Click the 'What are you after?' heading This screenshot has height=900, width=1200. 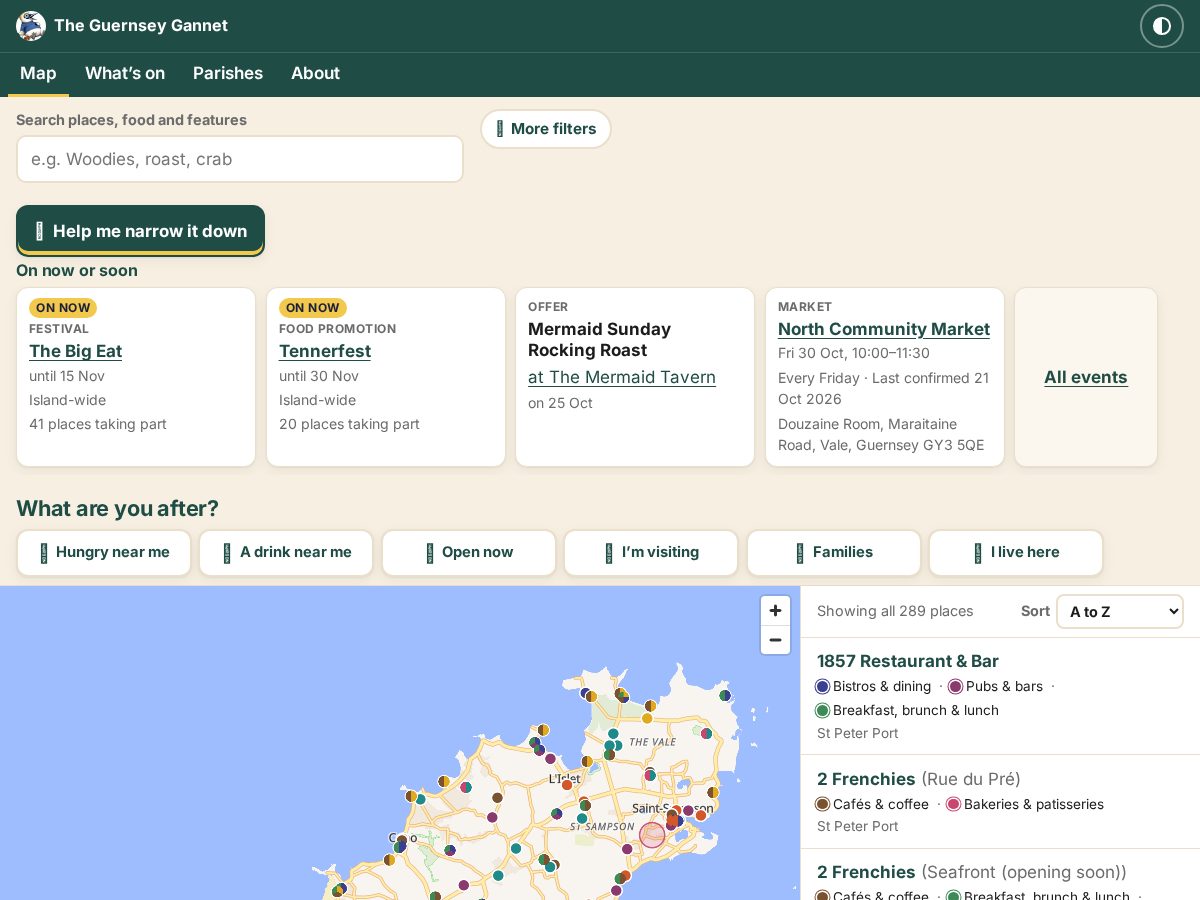tap(118, 508)
